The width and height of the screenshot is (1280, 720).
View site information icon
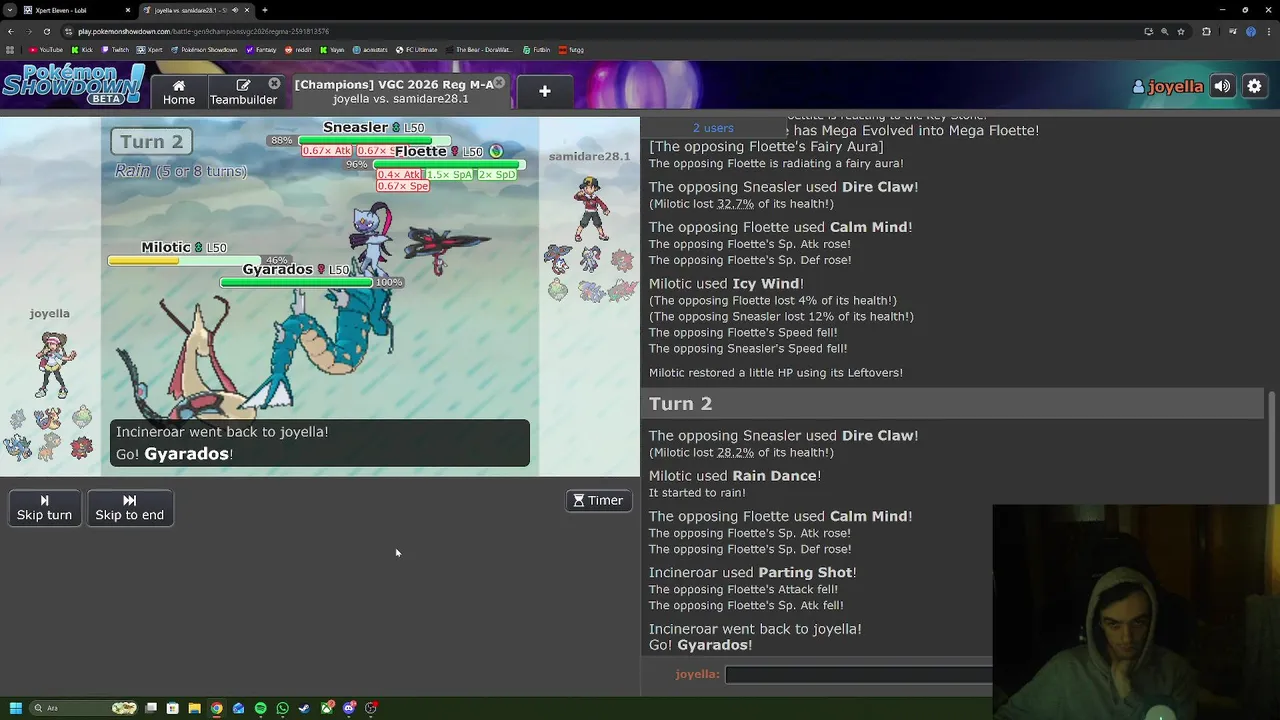pos(67,31)
